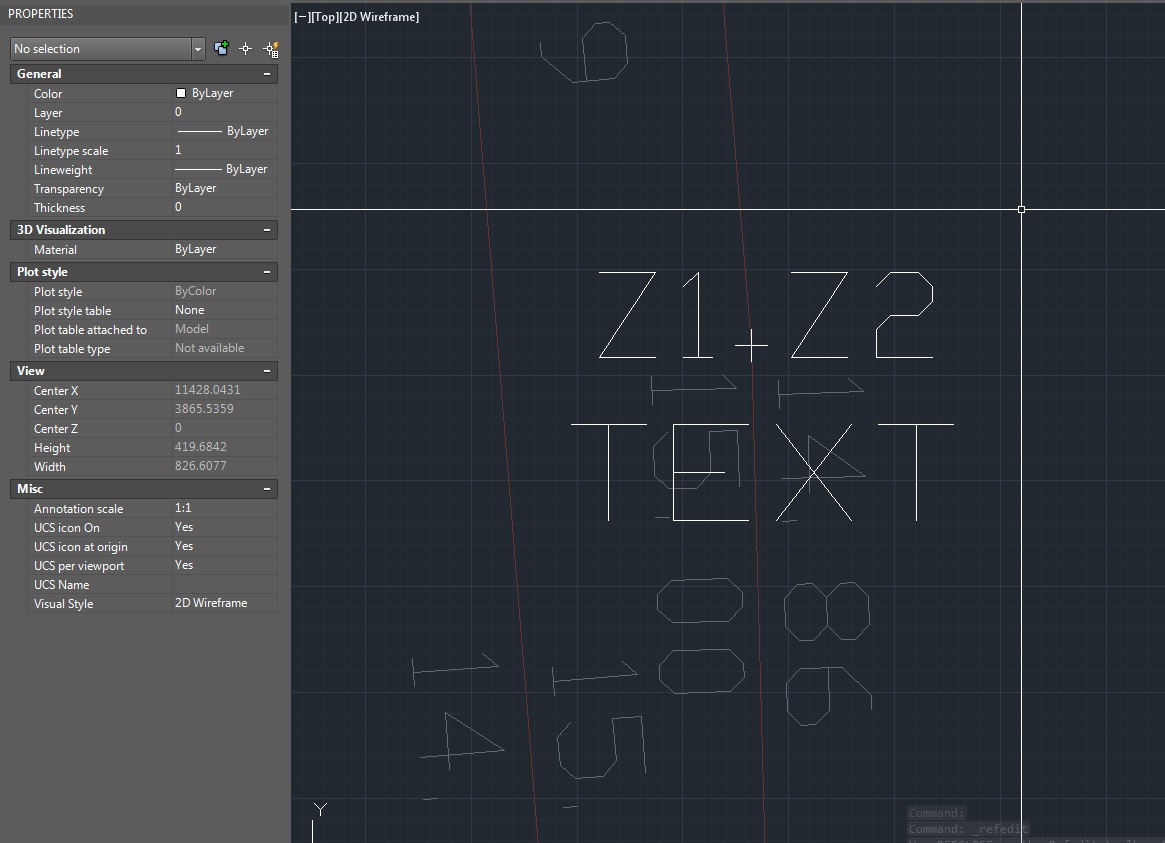Screen dimensions: 1165x843
Task: Click the Thickness property label
Action: 59,208
